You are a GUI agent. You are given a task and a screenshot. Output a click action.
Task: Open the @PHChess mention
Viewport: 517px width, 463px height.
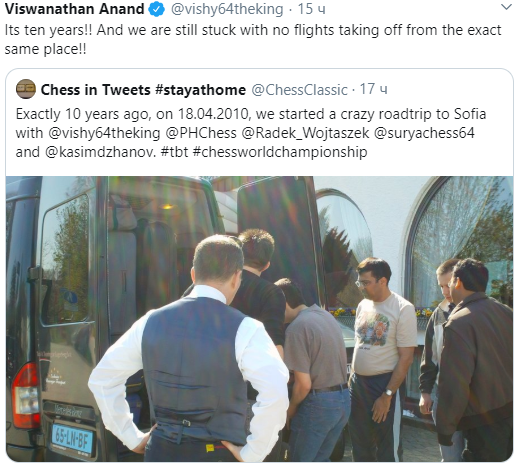pyautogui.click(x=201, y=133)
